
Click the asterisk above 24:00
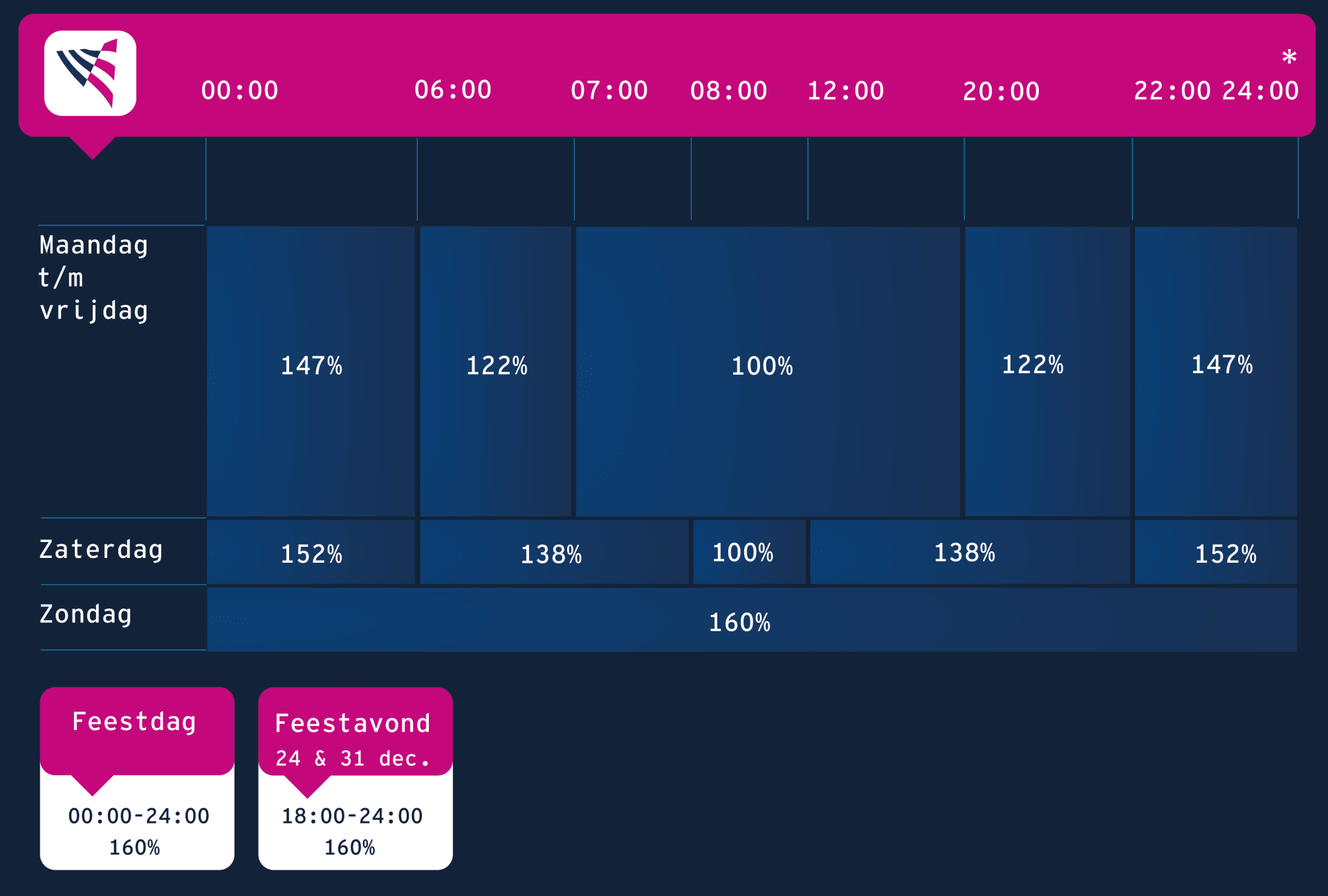[x=1289, y=57]
